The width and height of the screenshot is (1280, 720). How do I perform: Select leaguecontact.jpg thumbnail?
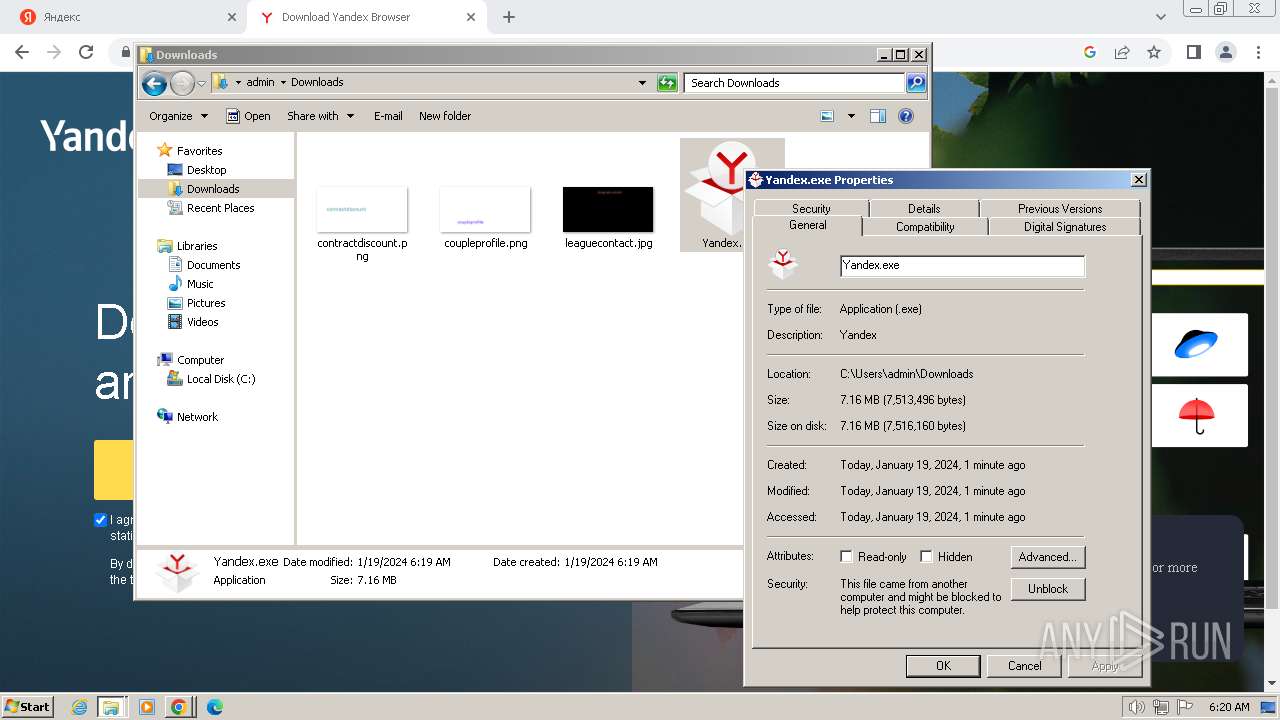pos(608,210)
